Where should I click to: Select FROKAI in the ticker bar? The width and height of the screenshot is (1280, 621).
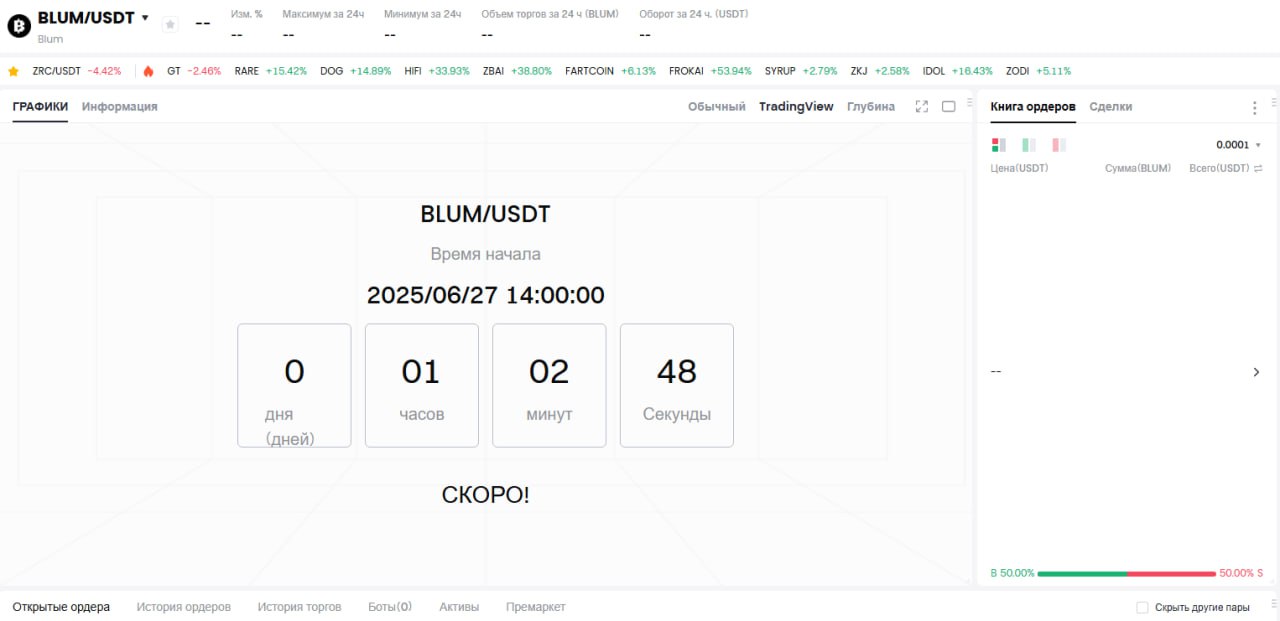tap(710, 71)
